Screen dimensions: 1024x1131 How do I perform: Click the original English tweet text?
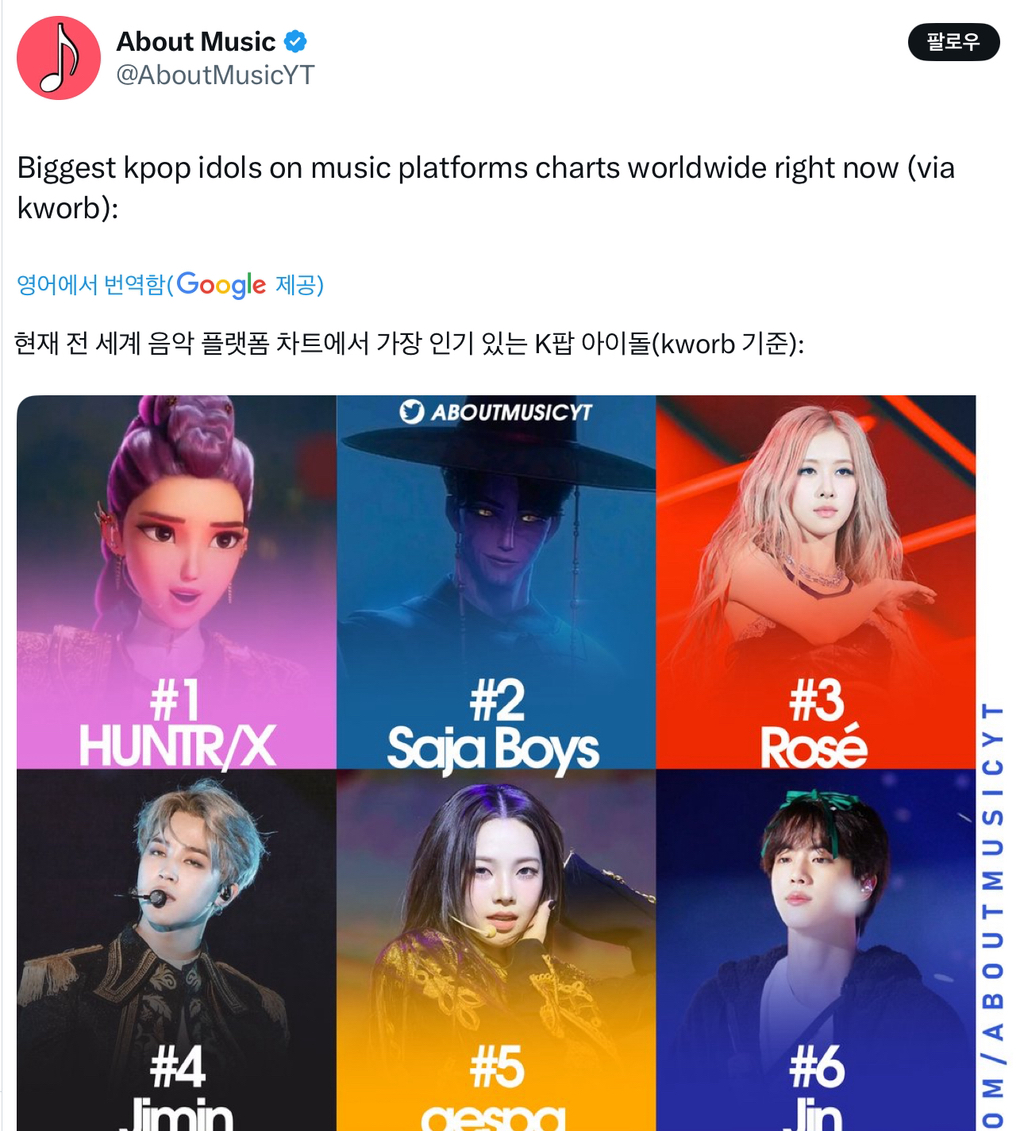pyautogui.click(x=485, y=188)
